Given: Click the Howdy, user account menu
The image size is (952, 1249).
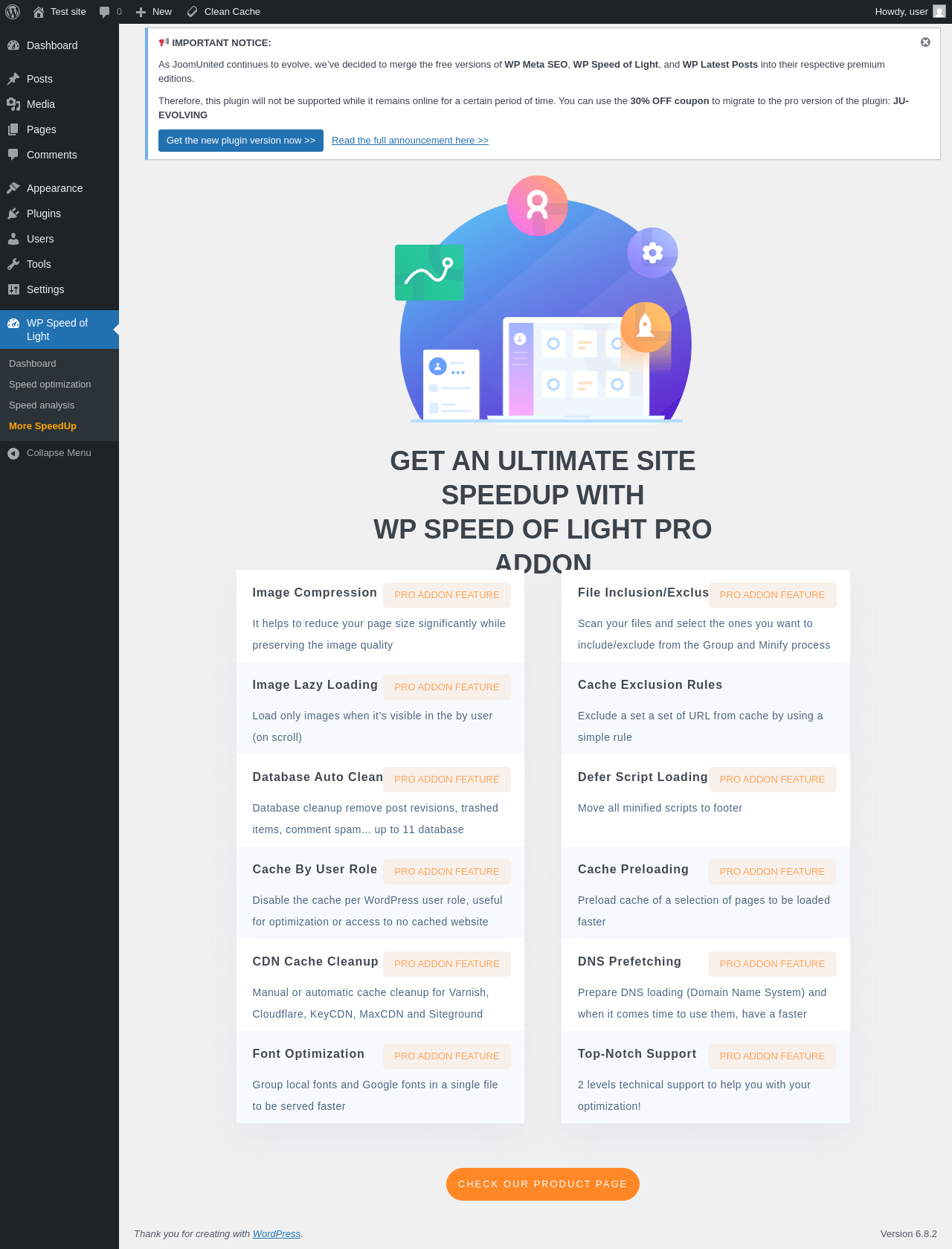Looking at the screenshot, I should coord(910,12).
